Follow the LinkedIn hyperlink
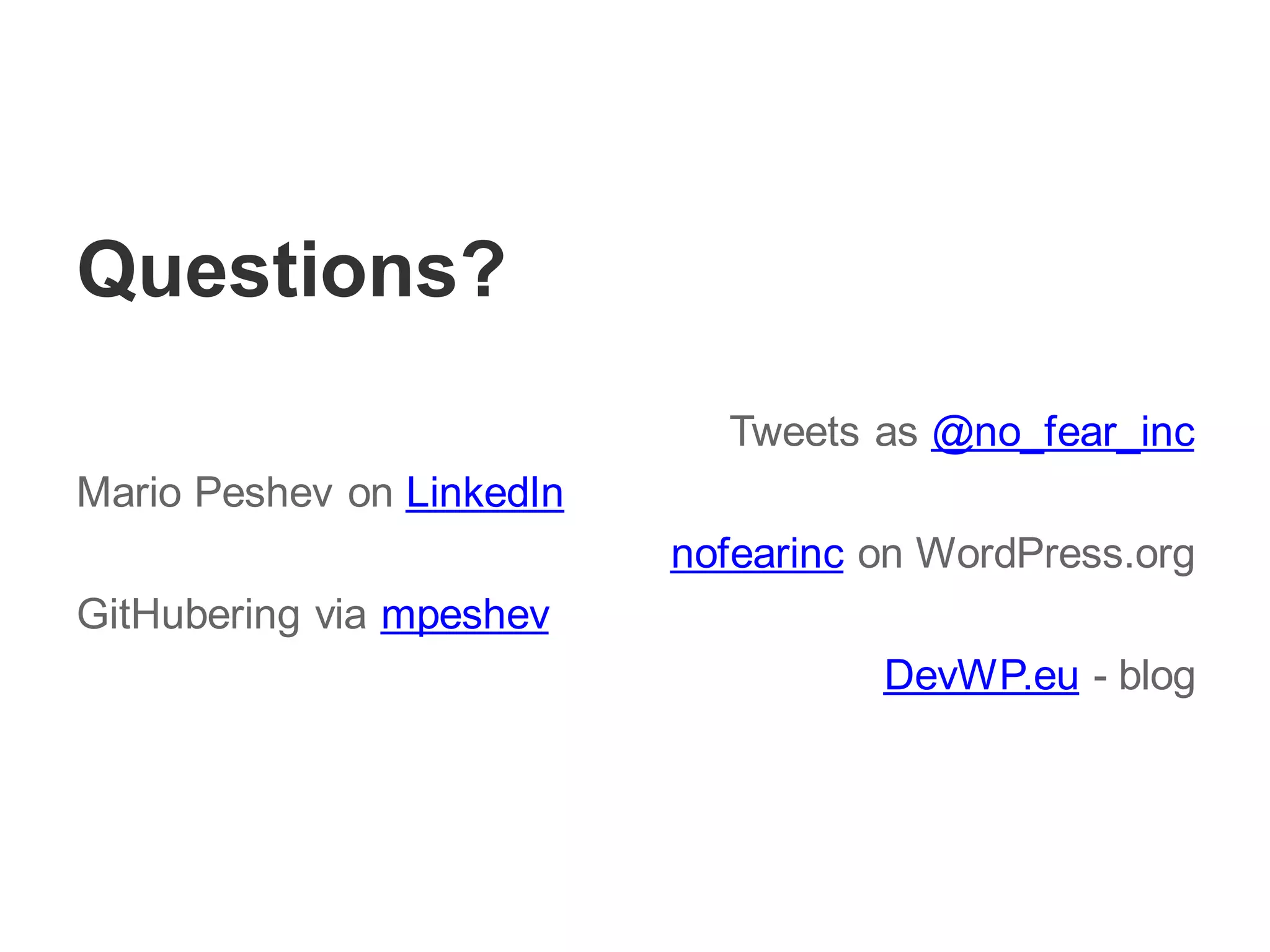The image size is (1270, 952). [484, 493]
